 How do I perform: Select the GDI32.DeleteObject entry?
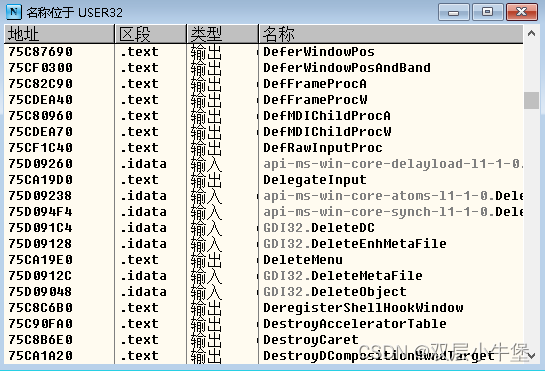click(x=335, y=292)
